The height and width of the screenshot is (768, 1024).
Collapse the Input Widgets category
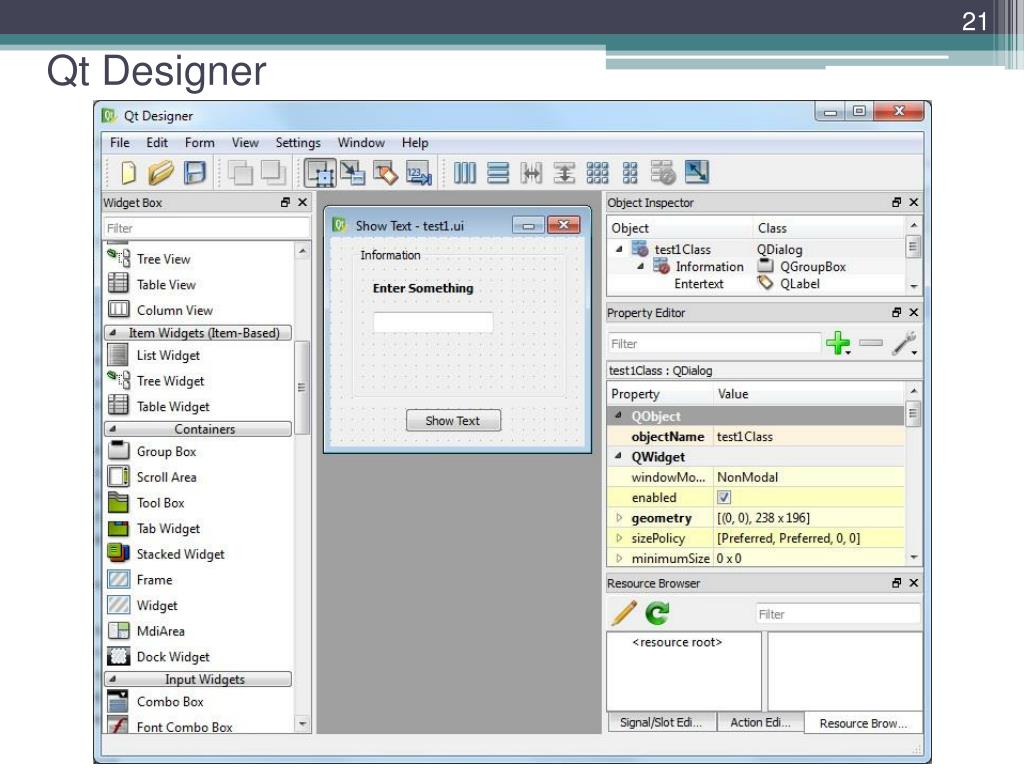point(112,679)
